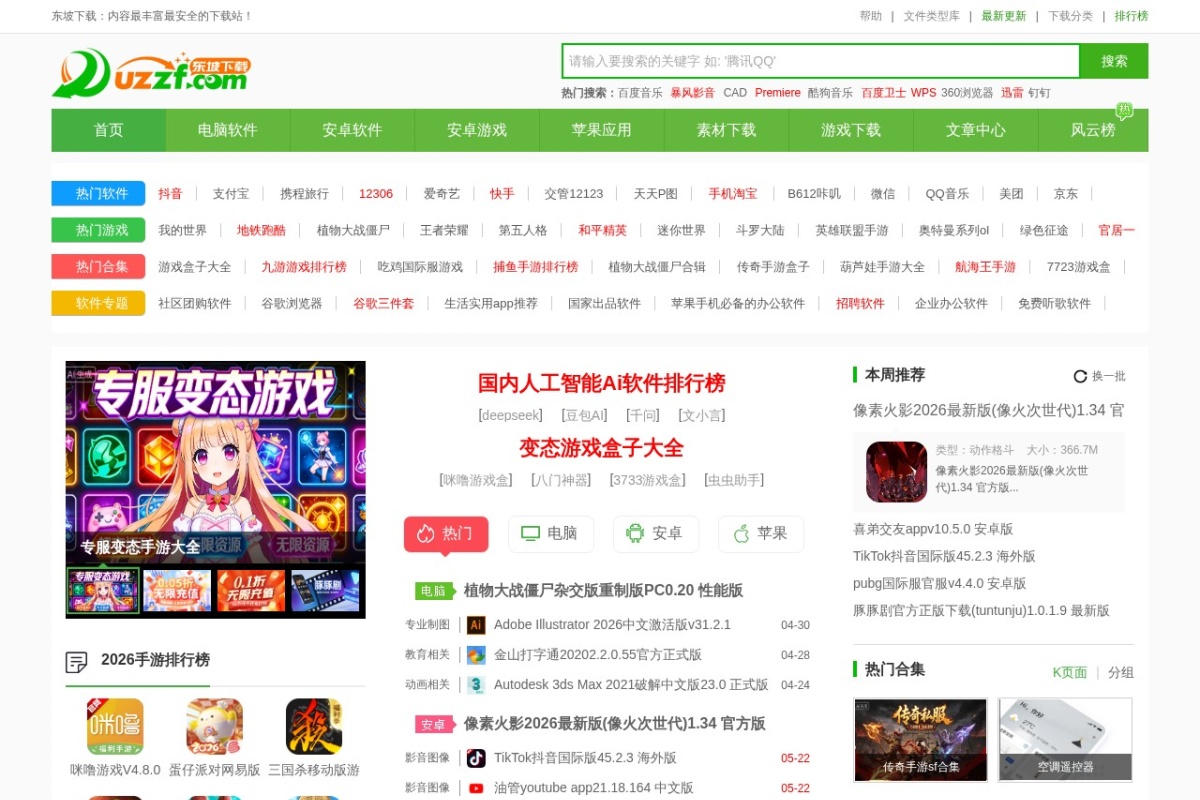This screenshot has height=800, width=1200.
Task: Click the YouTube app icon
Action: click(476, 788)
